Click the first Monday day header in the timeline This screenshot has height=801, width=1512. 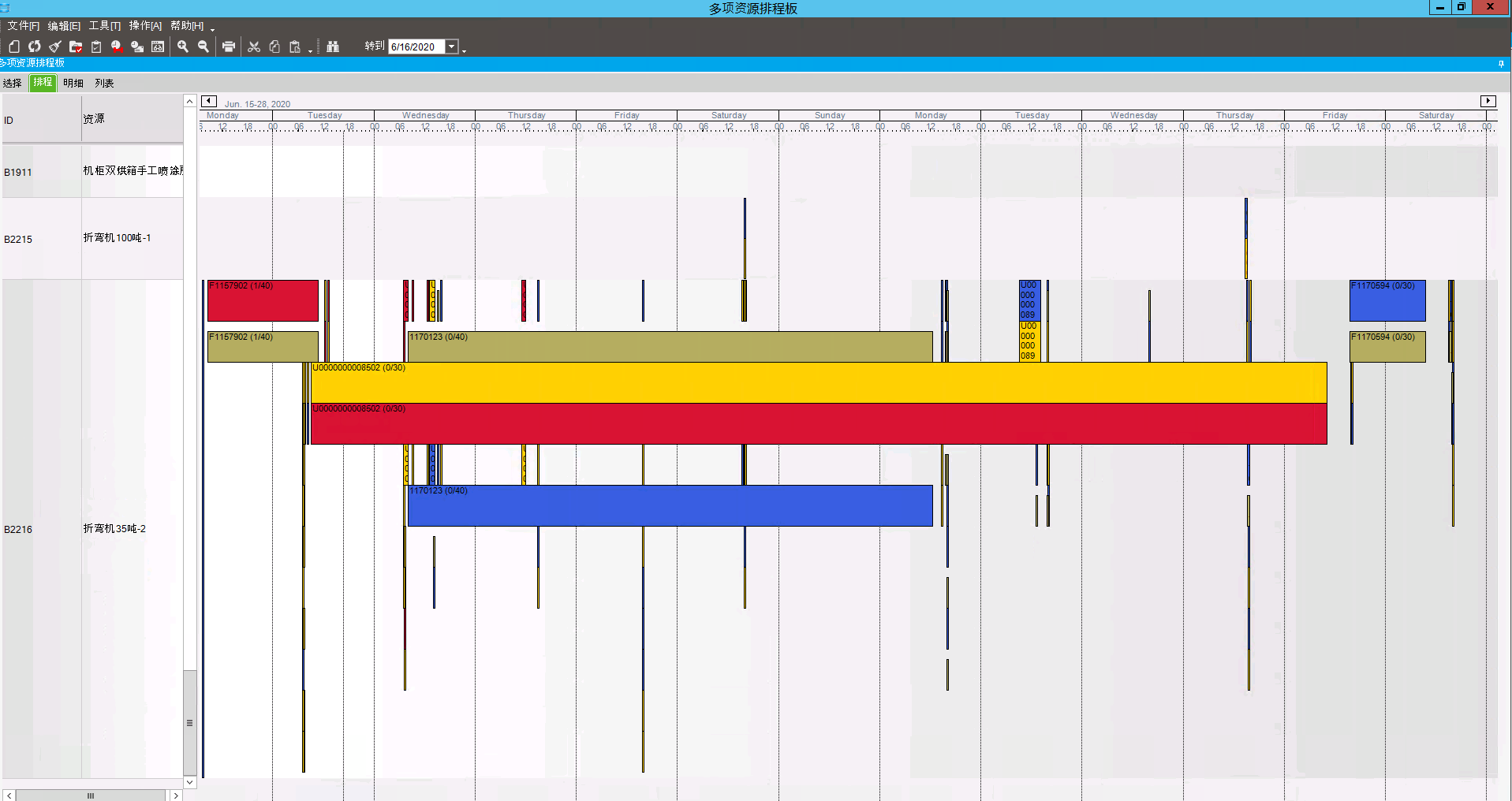[222, 115]
